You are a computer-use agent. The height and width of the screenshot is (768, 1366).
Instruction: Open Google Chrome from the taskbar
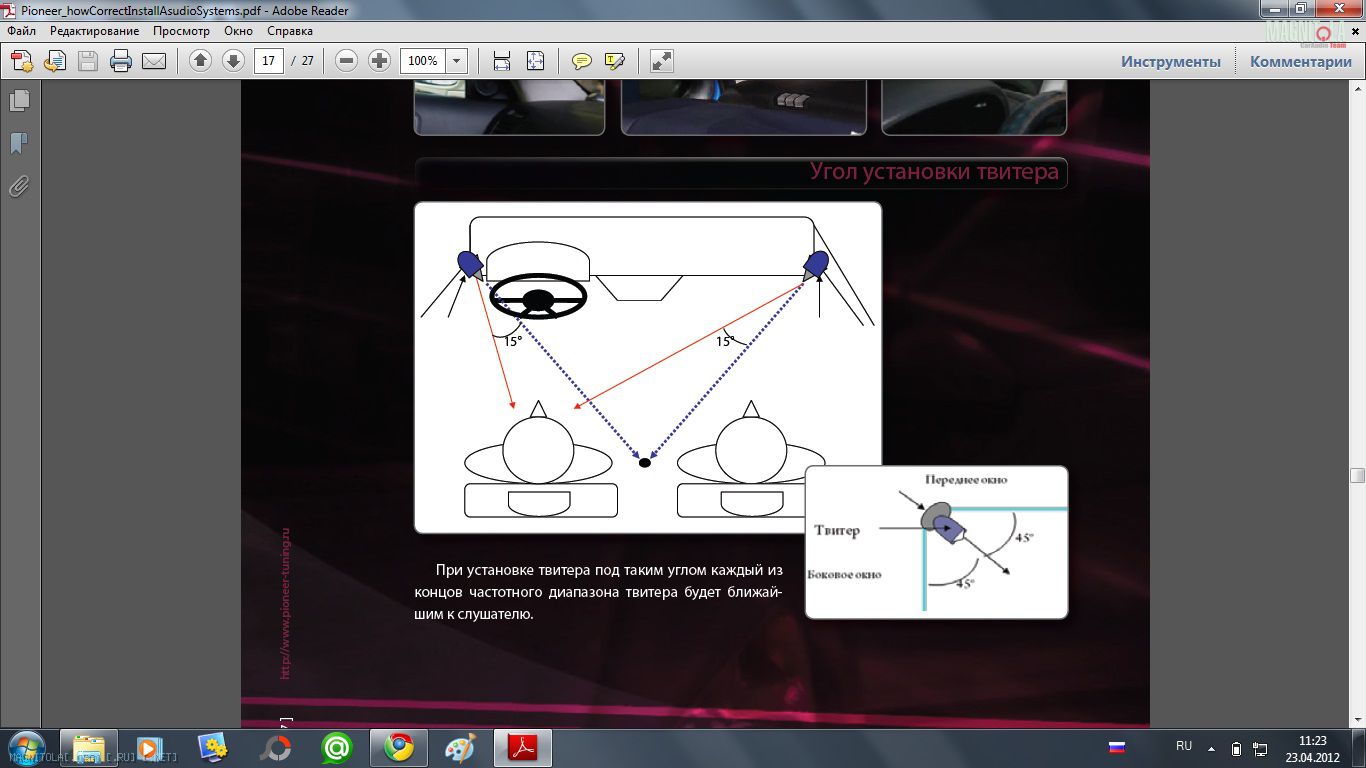(399, 748)
